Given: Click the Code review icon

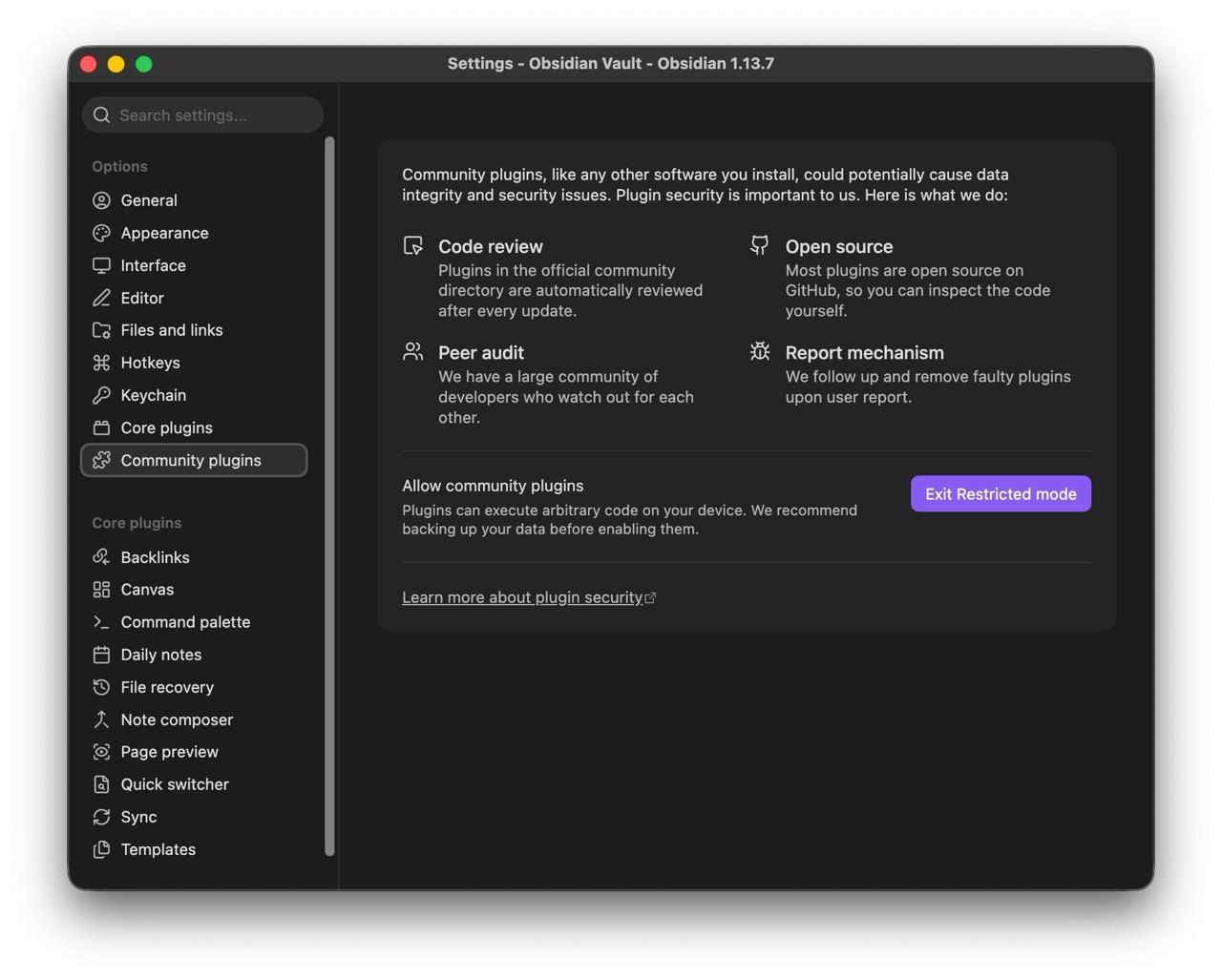Looking at the screenshot, I should pyautogui.click(x=412, y=245).
